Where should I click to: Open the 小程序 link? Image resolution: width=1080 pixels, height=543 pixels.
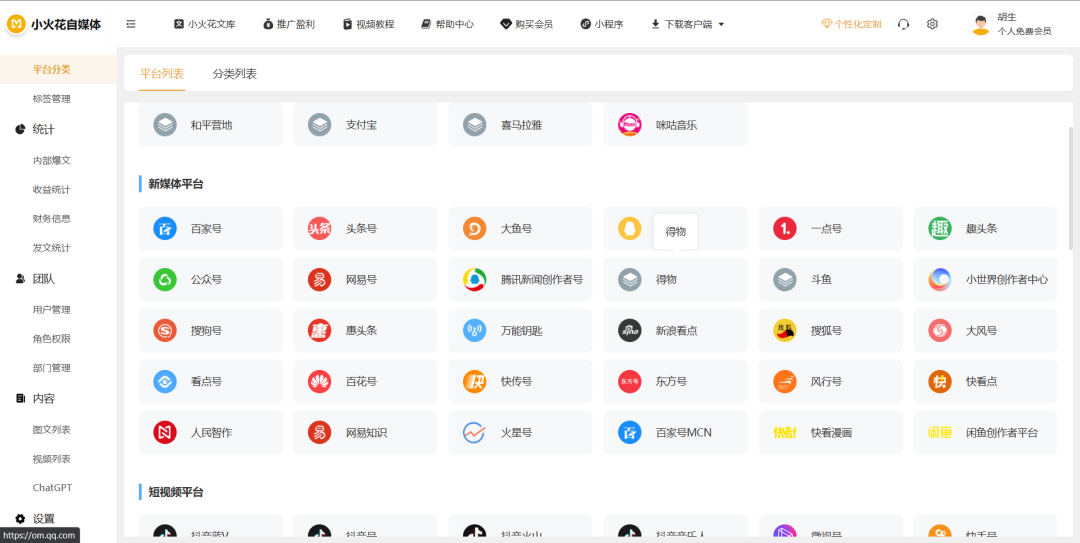coord(602,24)
